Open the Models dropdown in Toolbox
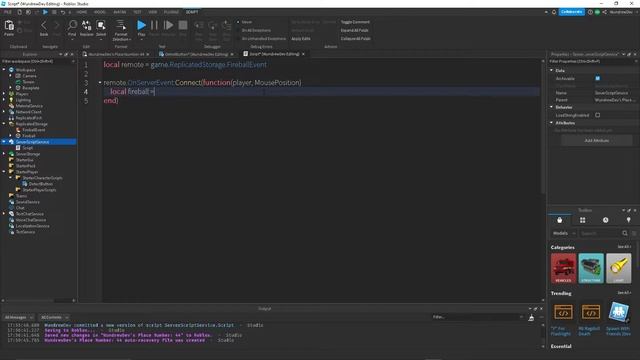 click(x=564, y=233)
